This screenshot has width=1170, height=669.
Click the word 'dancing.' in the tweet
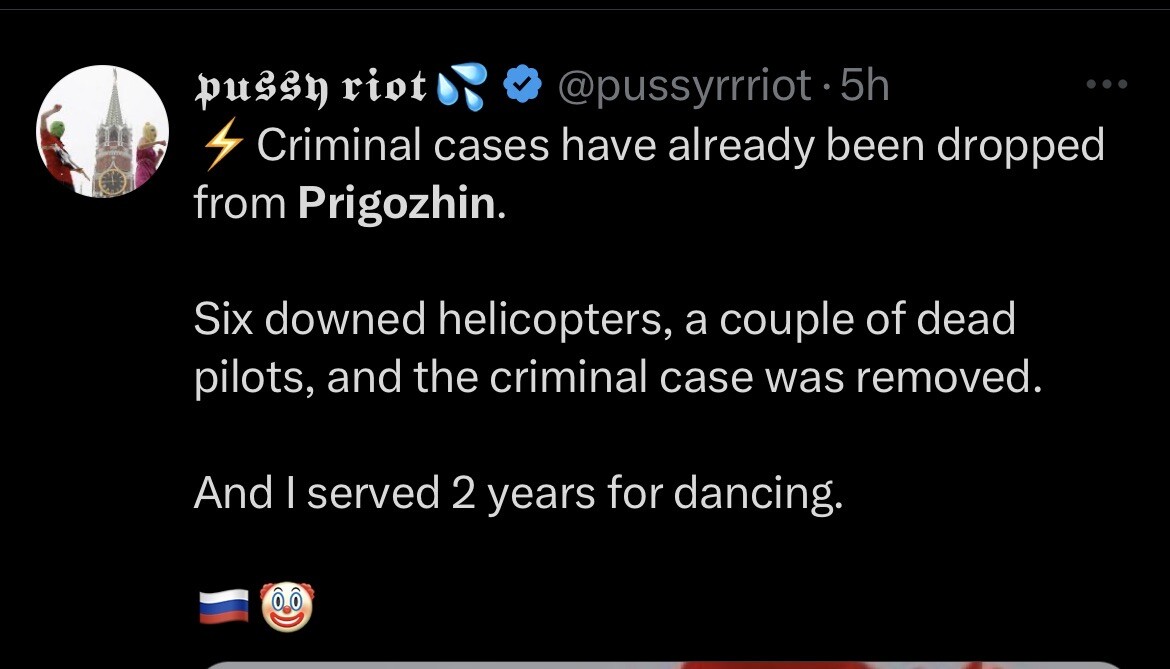point(758,493)
